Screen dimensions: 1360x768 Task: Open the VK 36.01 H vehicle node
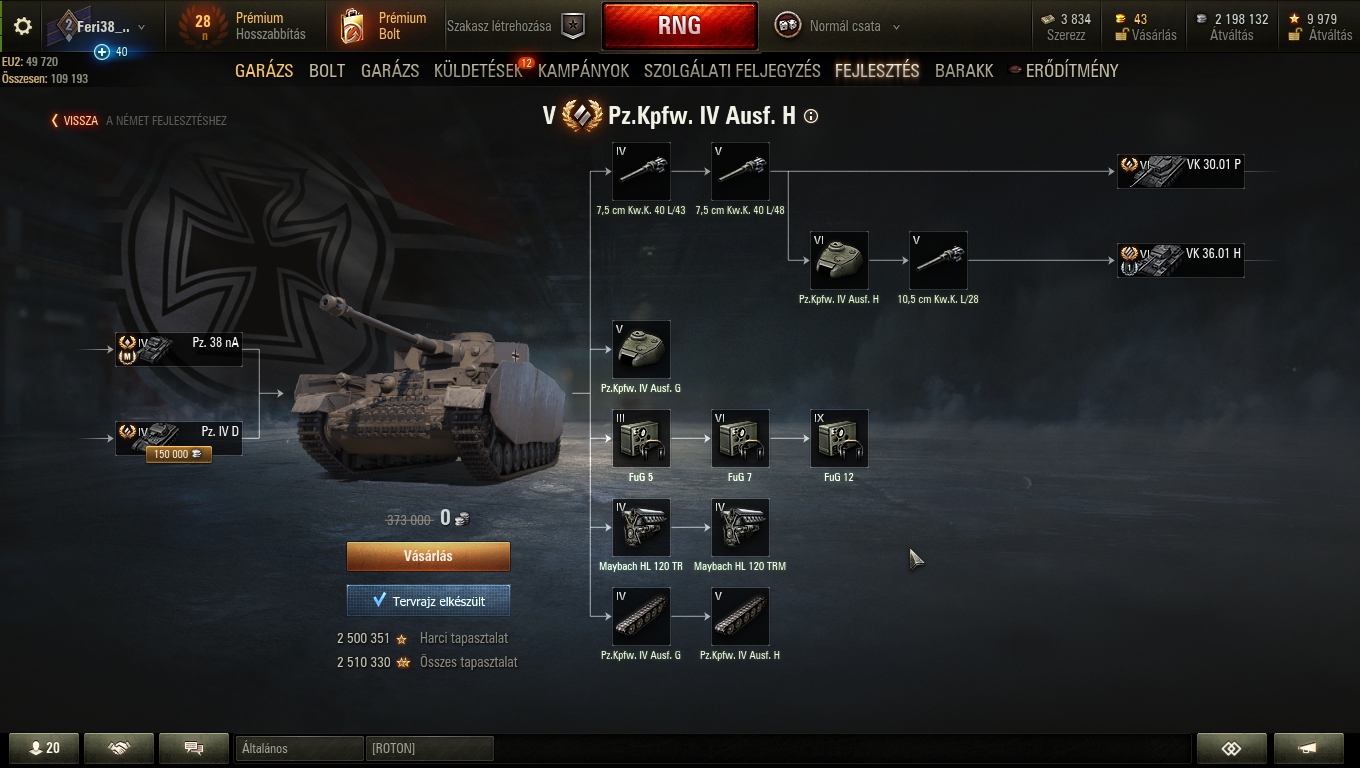coord(1180,261)
